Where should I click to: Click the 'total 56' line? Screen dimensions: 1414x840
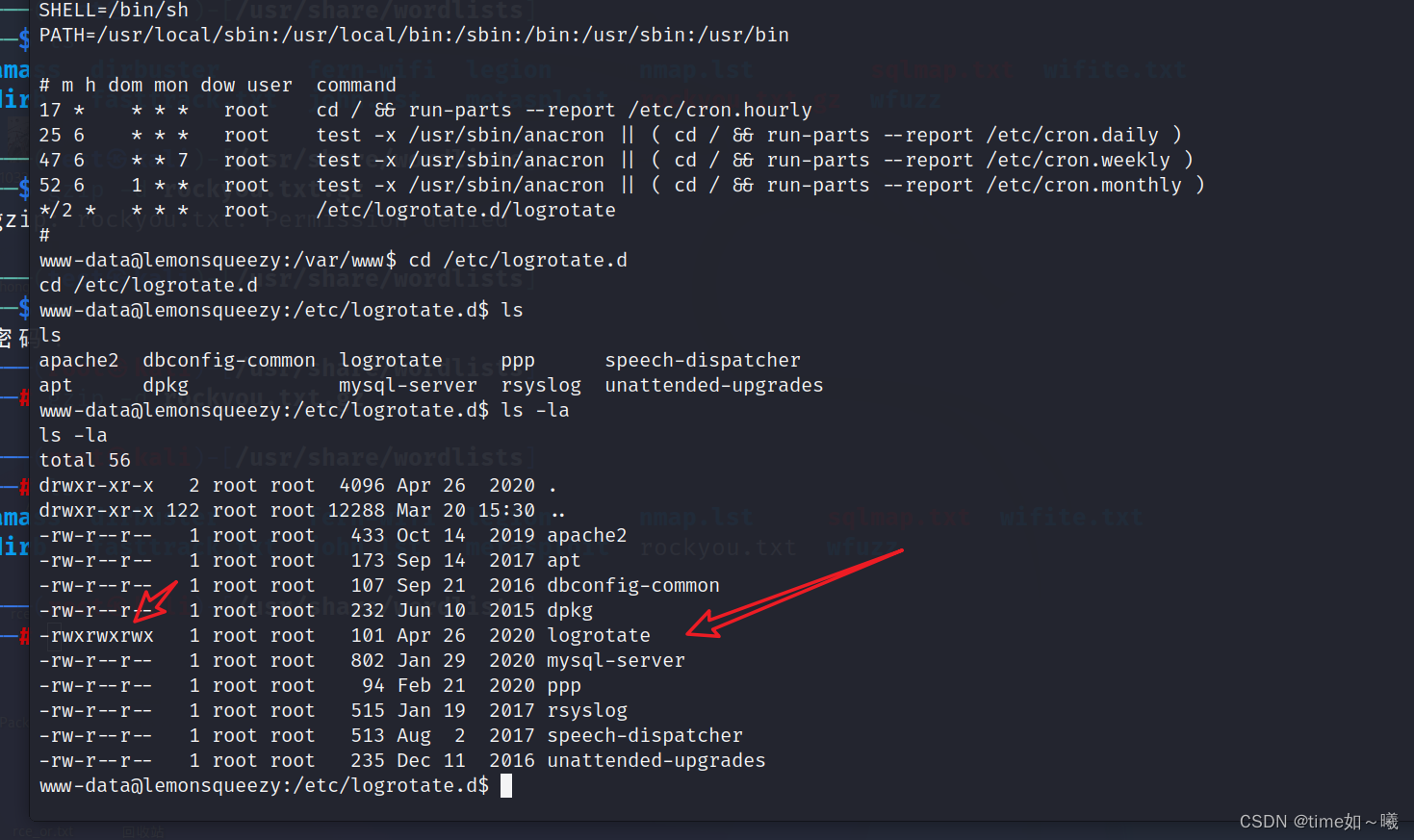click(x=85, y=461)
